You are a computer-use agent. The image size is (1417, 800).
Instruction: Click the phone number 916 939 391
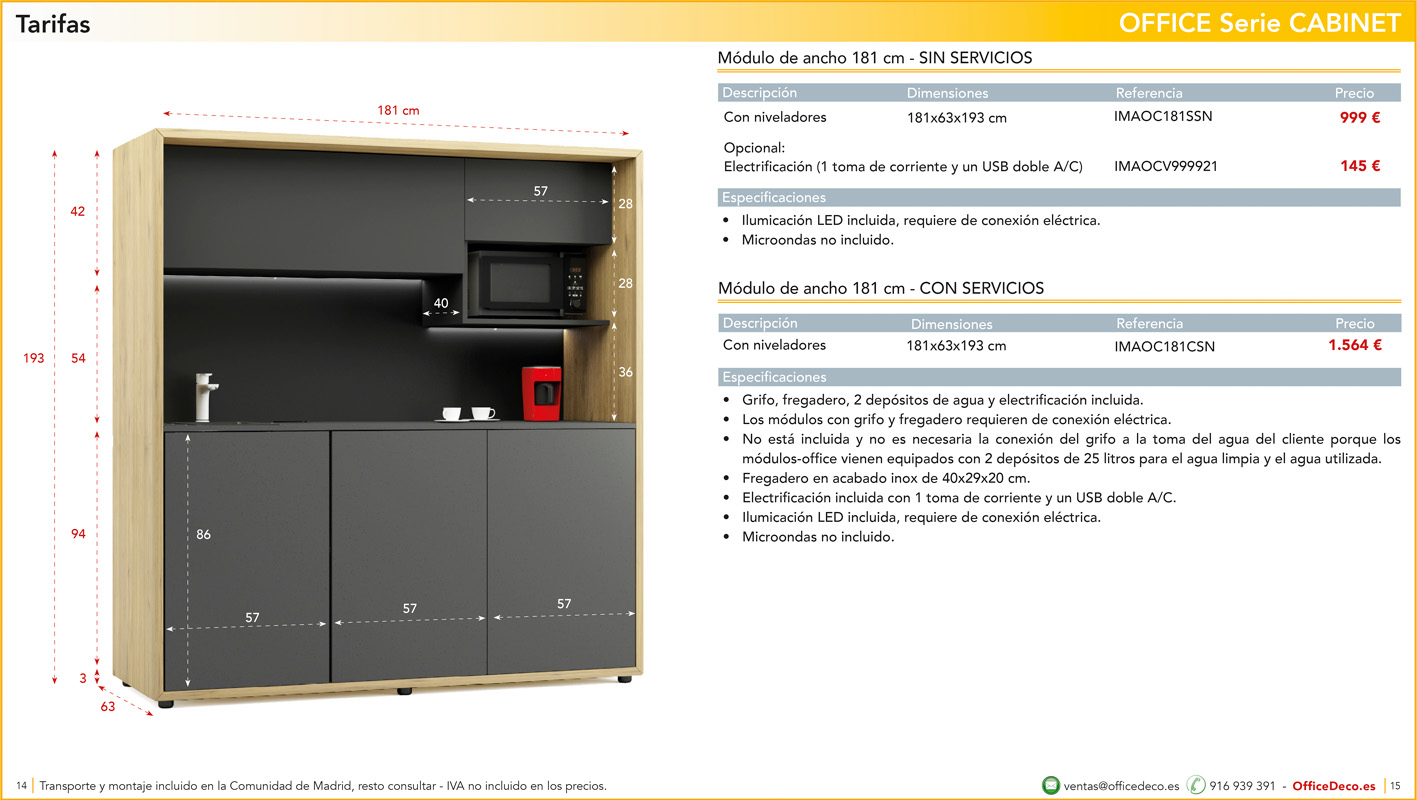pos(1242,787)
